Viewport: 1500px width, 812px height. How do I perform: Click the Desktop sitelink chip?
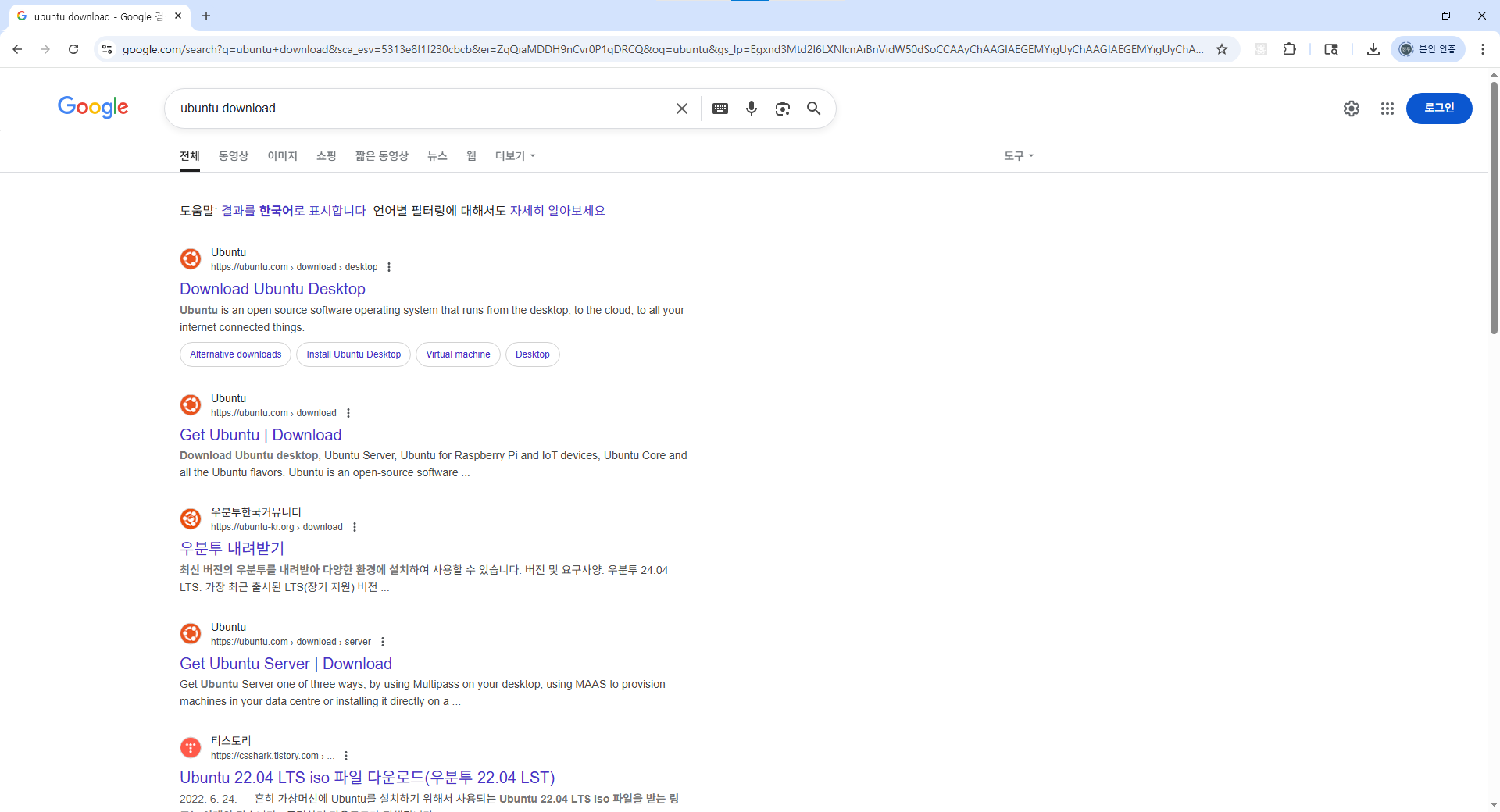click(x=533, y=354)
